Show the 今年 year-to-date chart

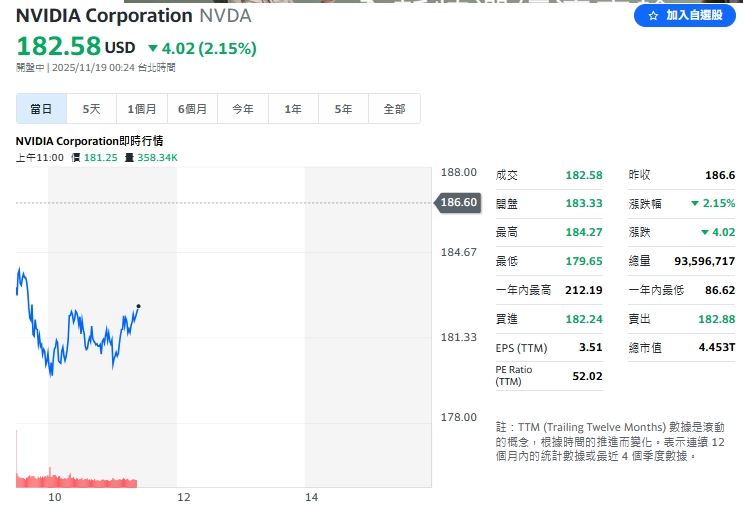[x=243, y=109]
